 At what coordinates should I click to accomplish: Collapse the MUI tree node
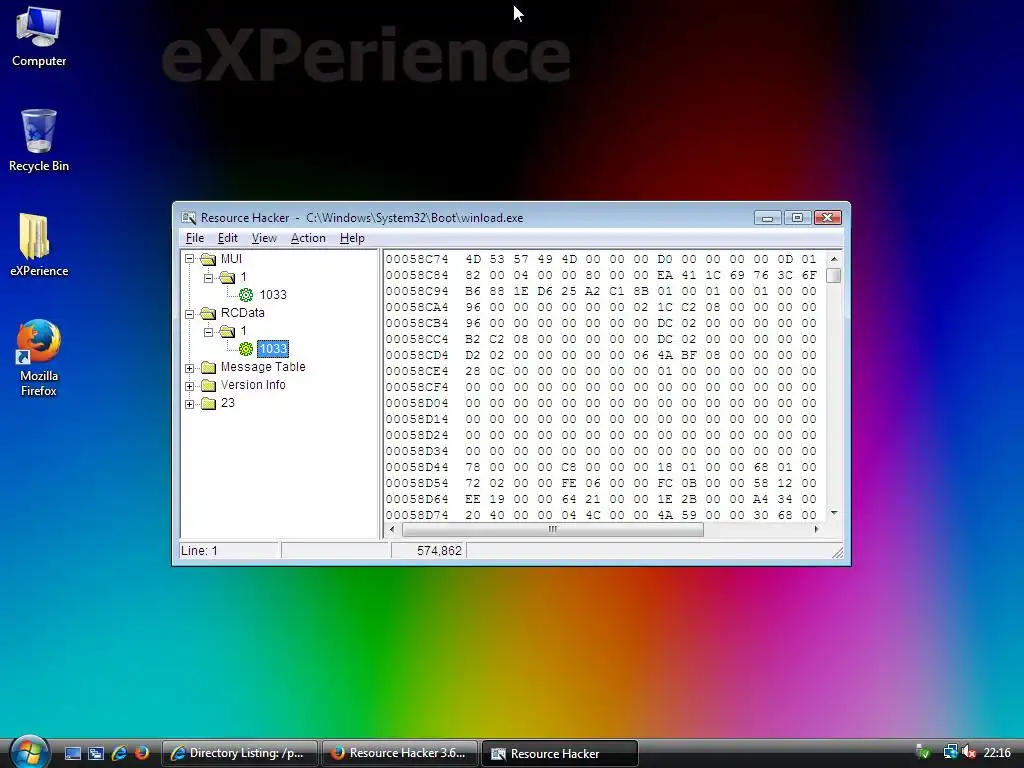pyautogui.click(x=189, y=259)
